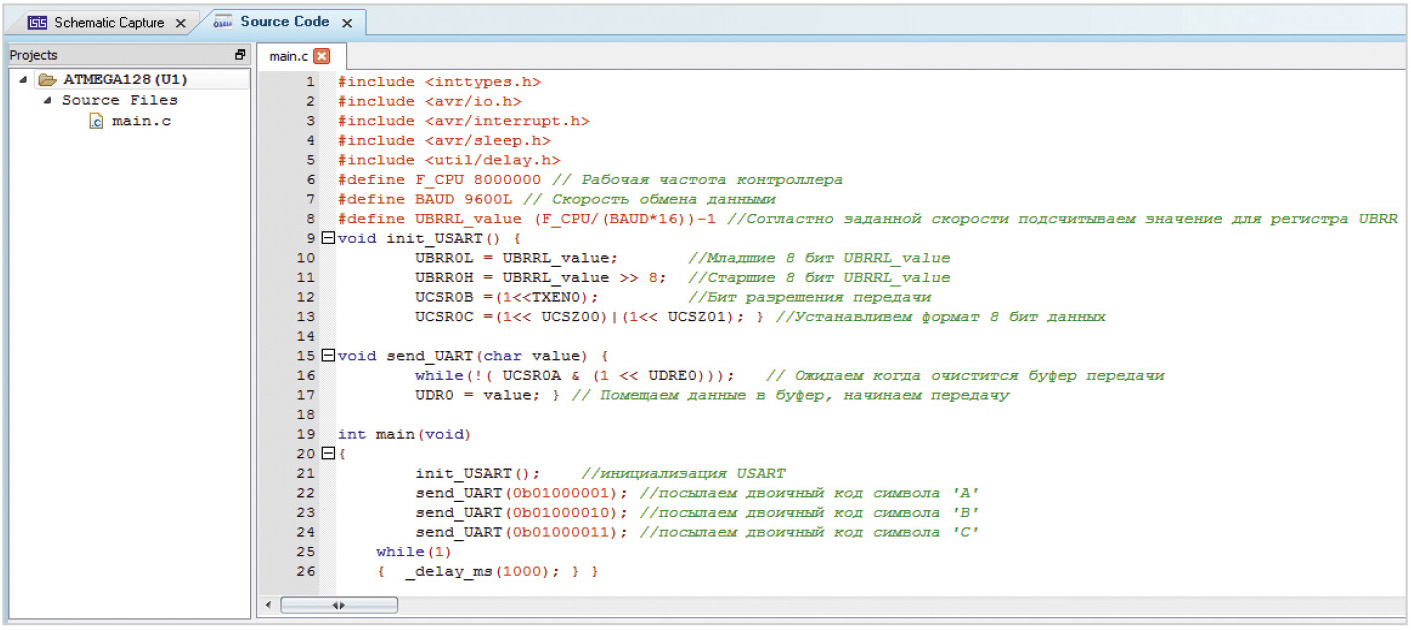Click 'int main(void)' declaration
This screenshot has width=1411, height=630.
point(404,434)
